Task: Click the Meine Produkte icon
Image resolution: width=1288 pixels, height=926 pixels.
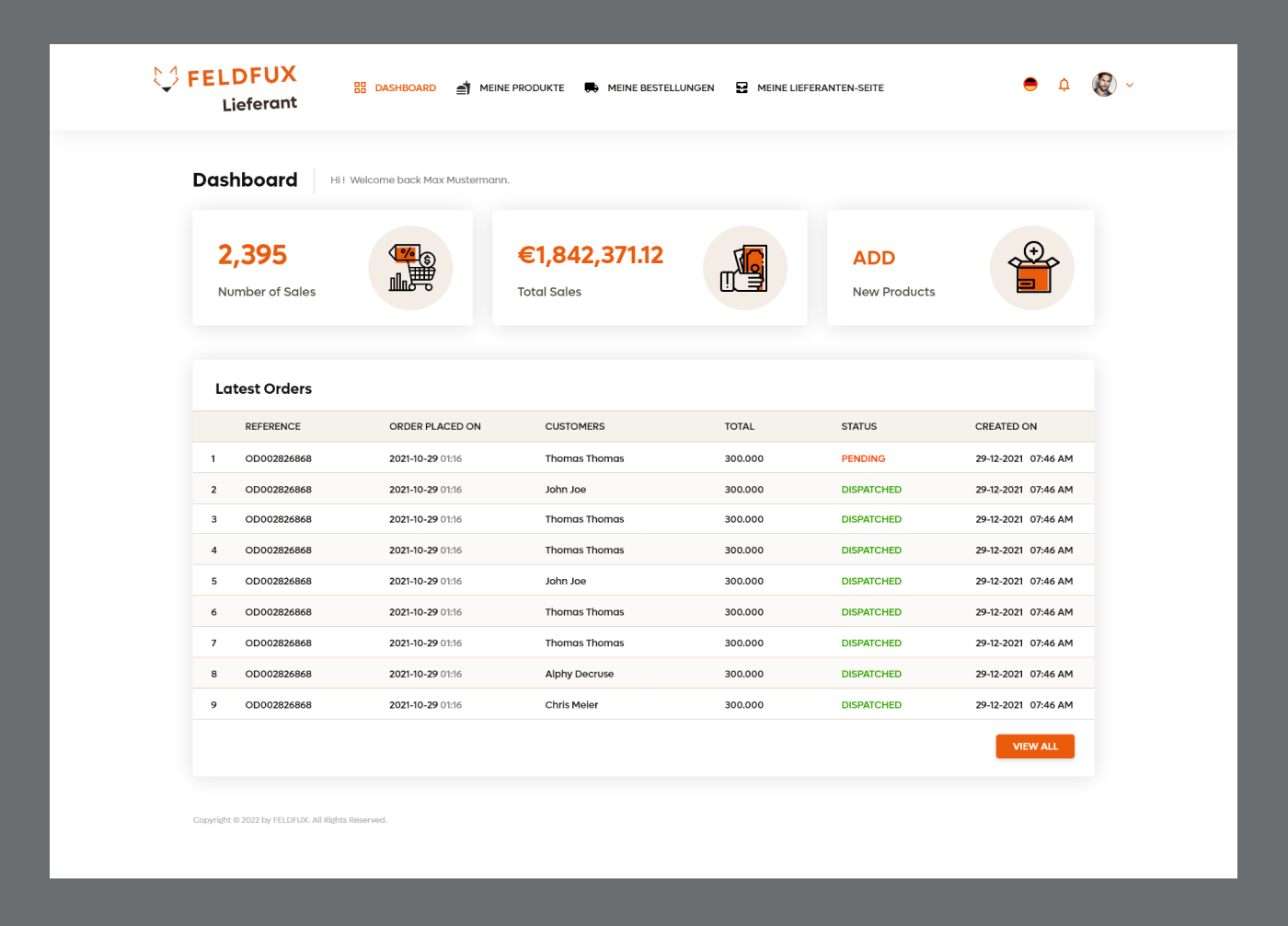Action: tap(464, 87)
